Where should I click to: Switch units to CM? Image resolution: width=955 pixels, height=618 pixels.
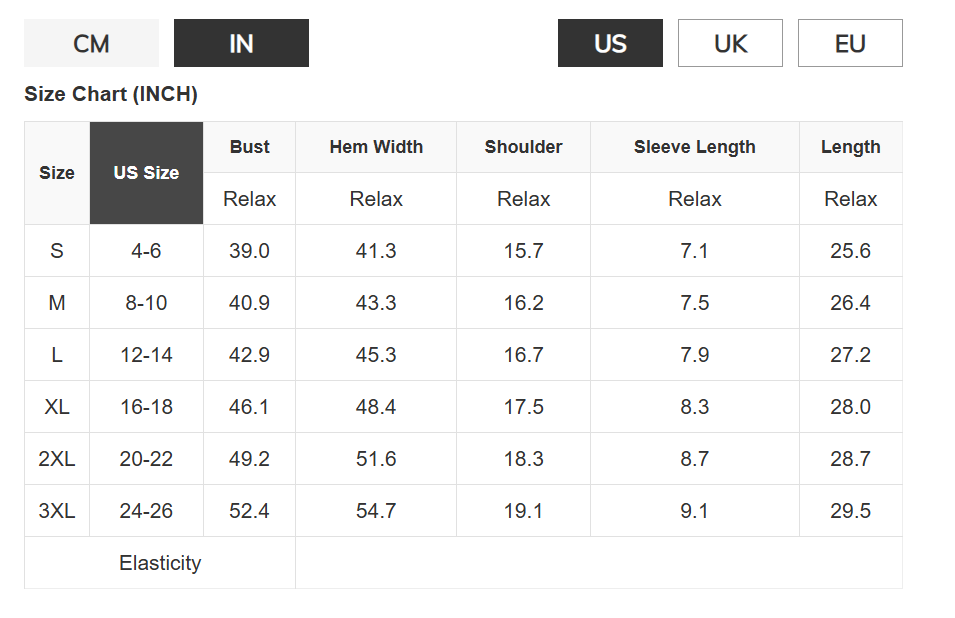pyautogui.click(x=91, y=44)
